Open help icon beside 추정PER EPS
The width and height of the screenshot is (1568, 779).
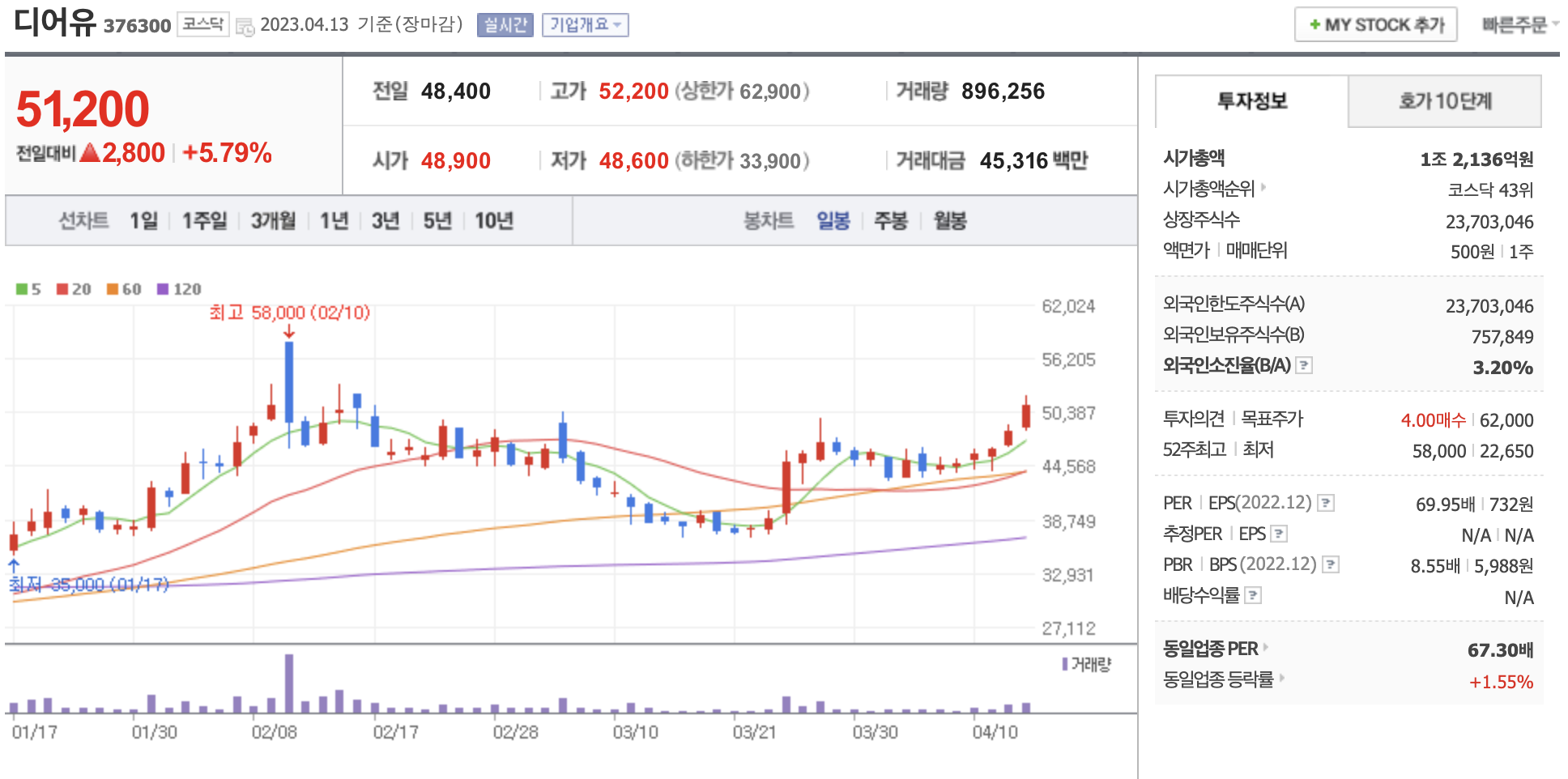(x=1279, y=534)
